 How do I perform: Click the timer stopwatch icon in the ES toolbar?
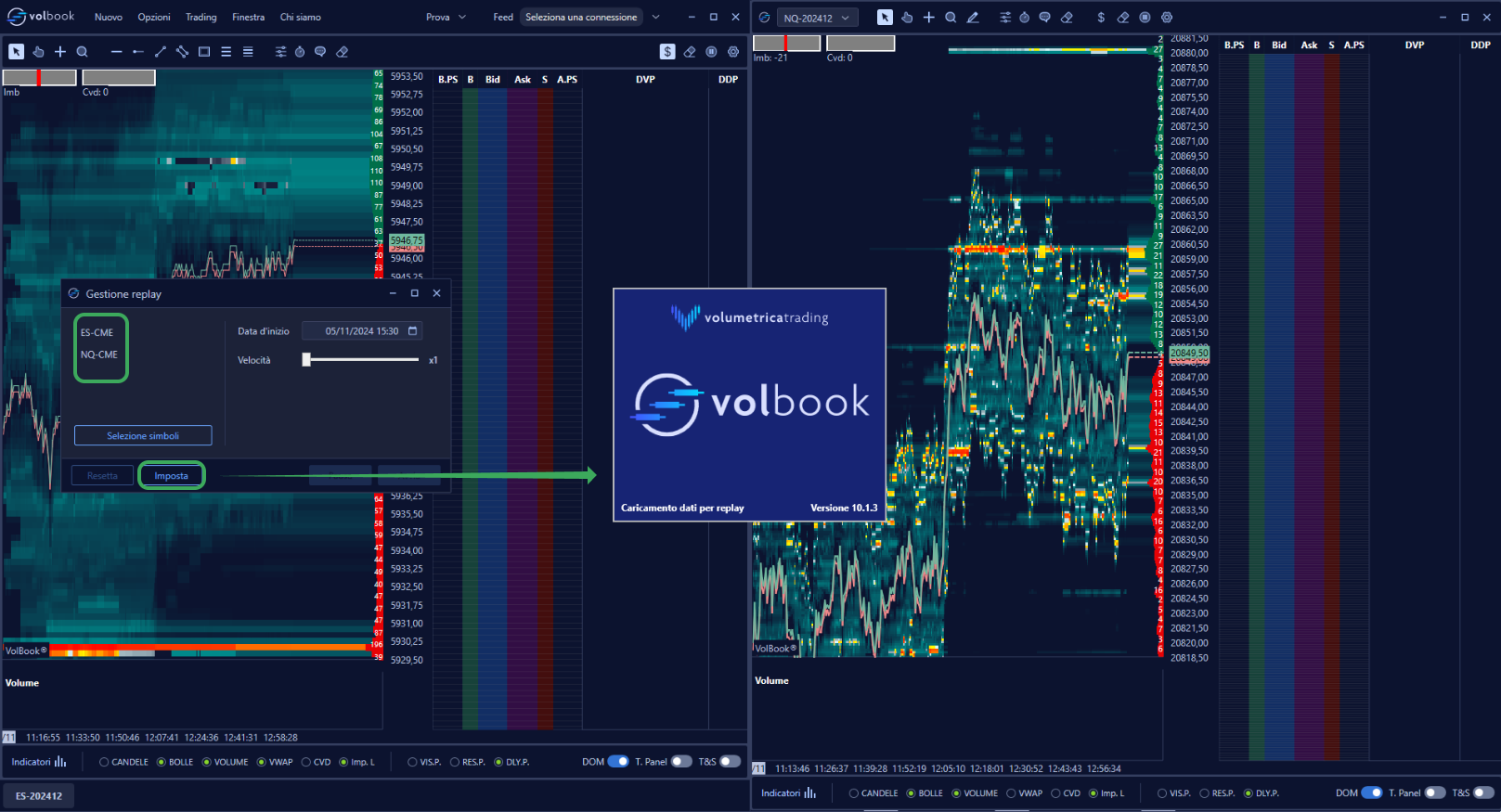pos(300,52)
